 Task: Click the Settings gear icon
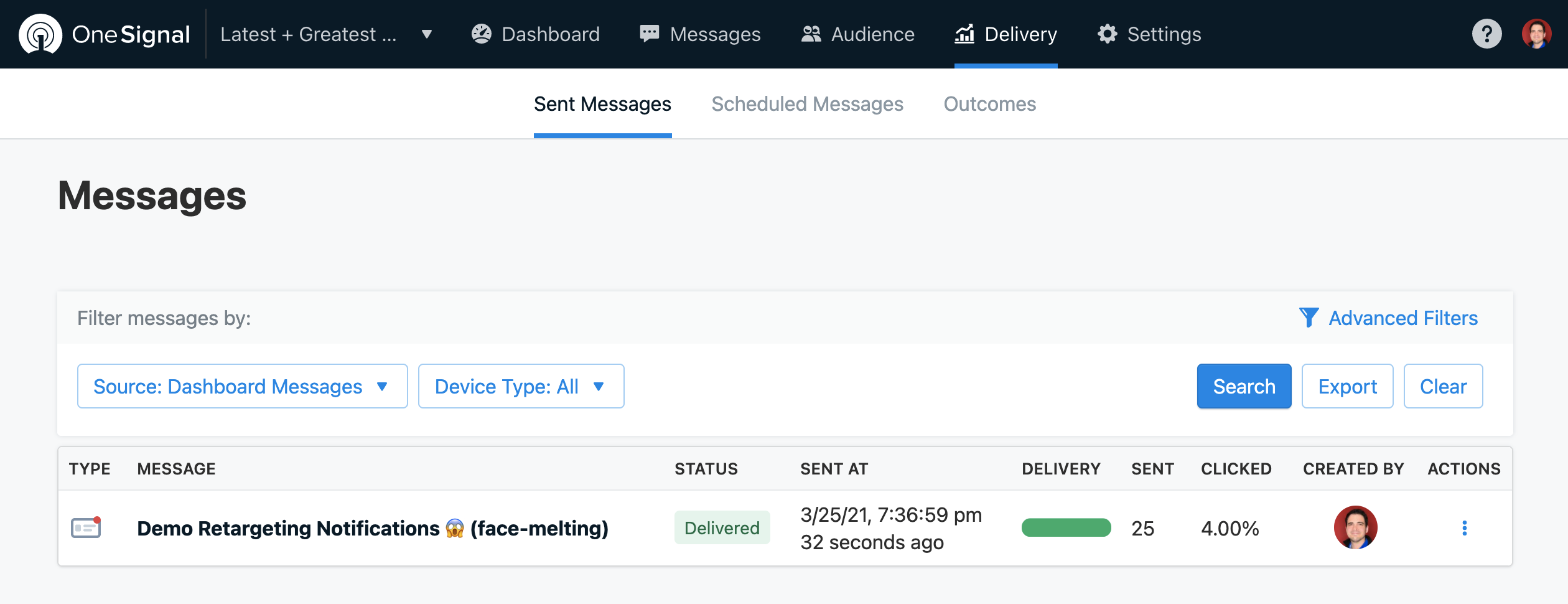point(1108,34)
